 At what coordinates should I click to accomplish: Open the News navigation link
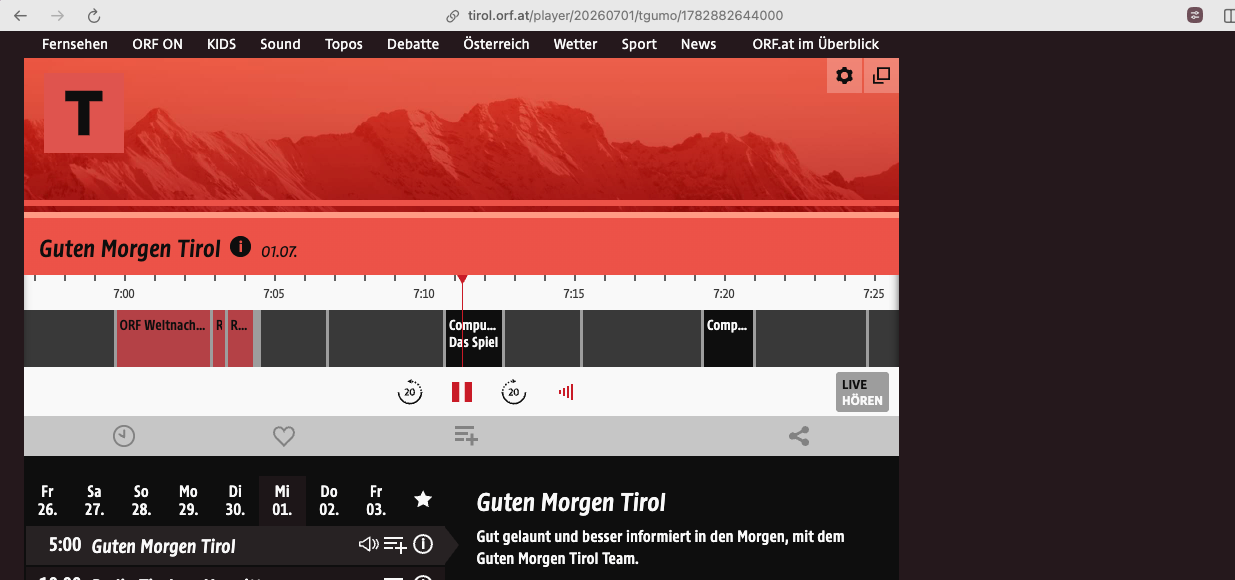click(x=698, y=44)
